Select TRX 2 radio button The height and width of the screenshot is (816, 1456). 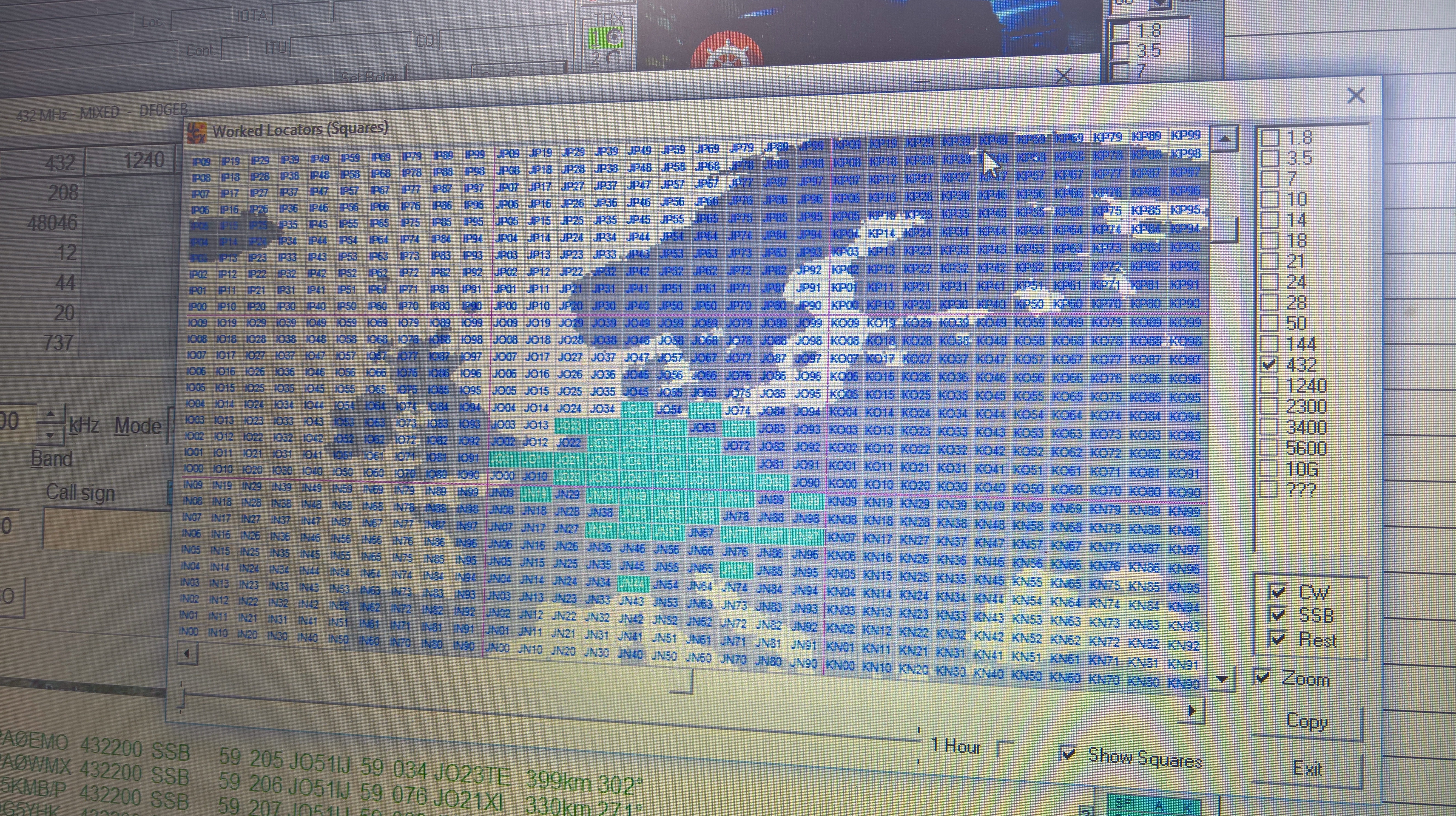(613, 58)
